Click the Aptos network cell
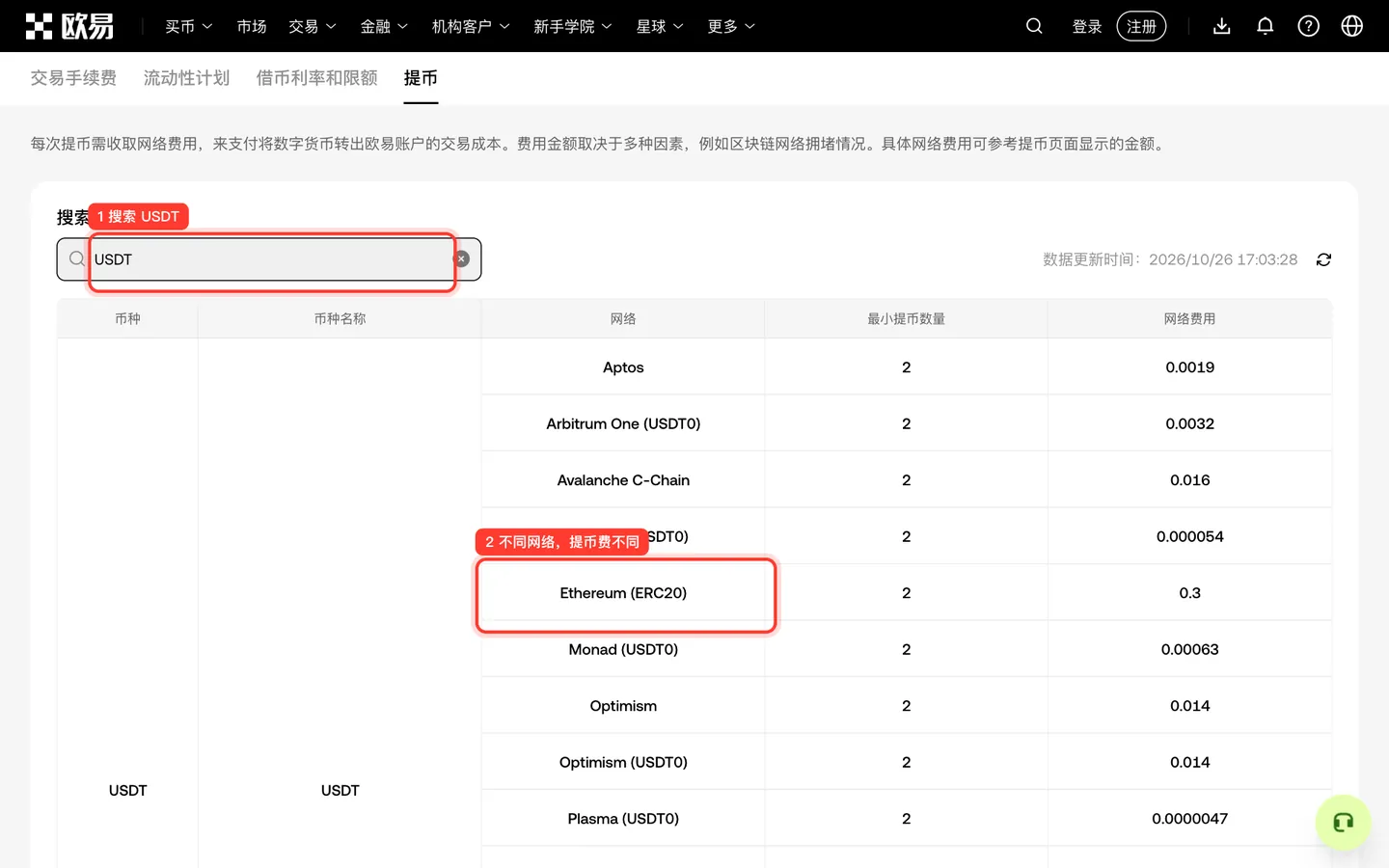 pos(623,367)
